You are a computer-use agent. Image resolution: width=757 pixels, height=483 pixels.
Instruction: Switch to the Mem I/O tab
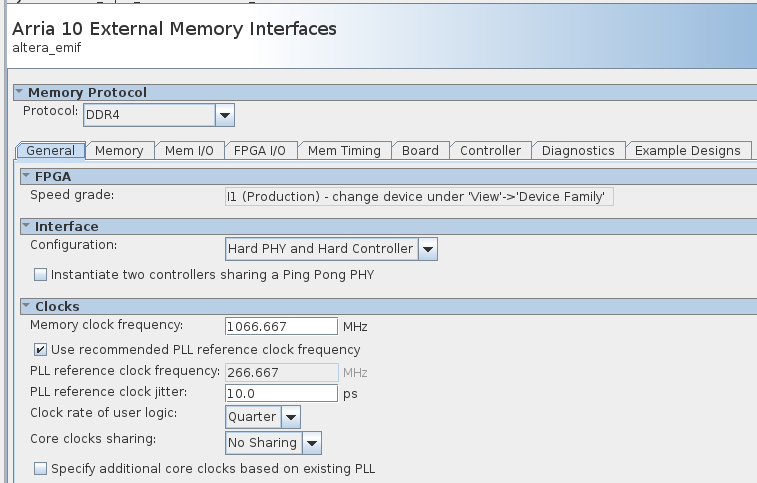[189, 151]
